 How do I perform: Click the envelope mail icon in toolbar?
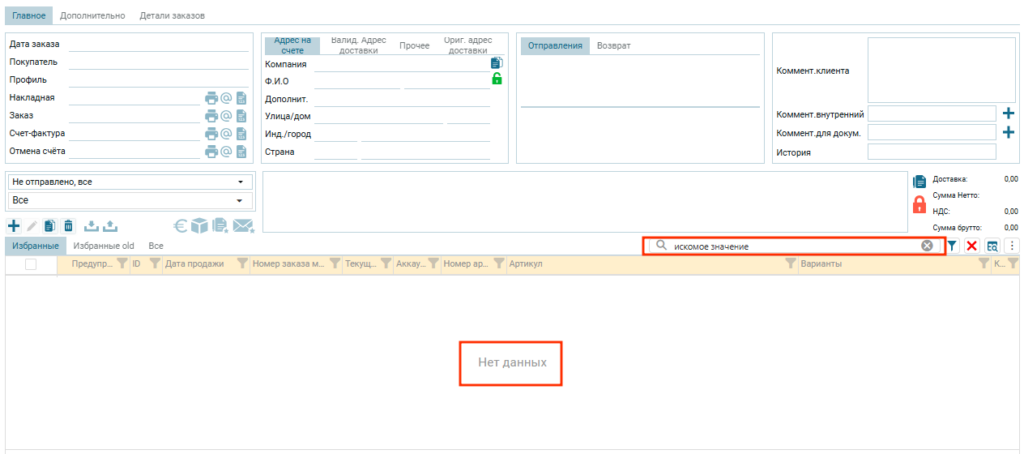coord(243,226)
